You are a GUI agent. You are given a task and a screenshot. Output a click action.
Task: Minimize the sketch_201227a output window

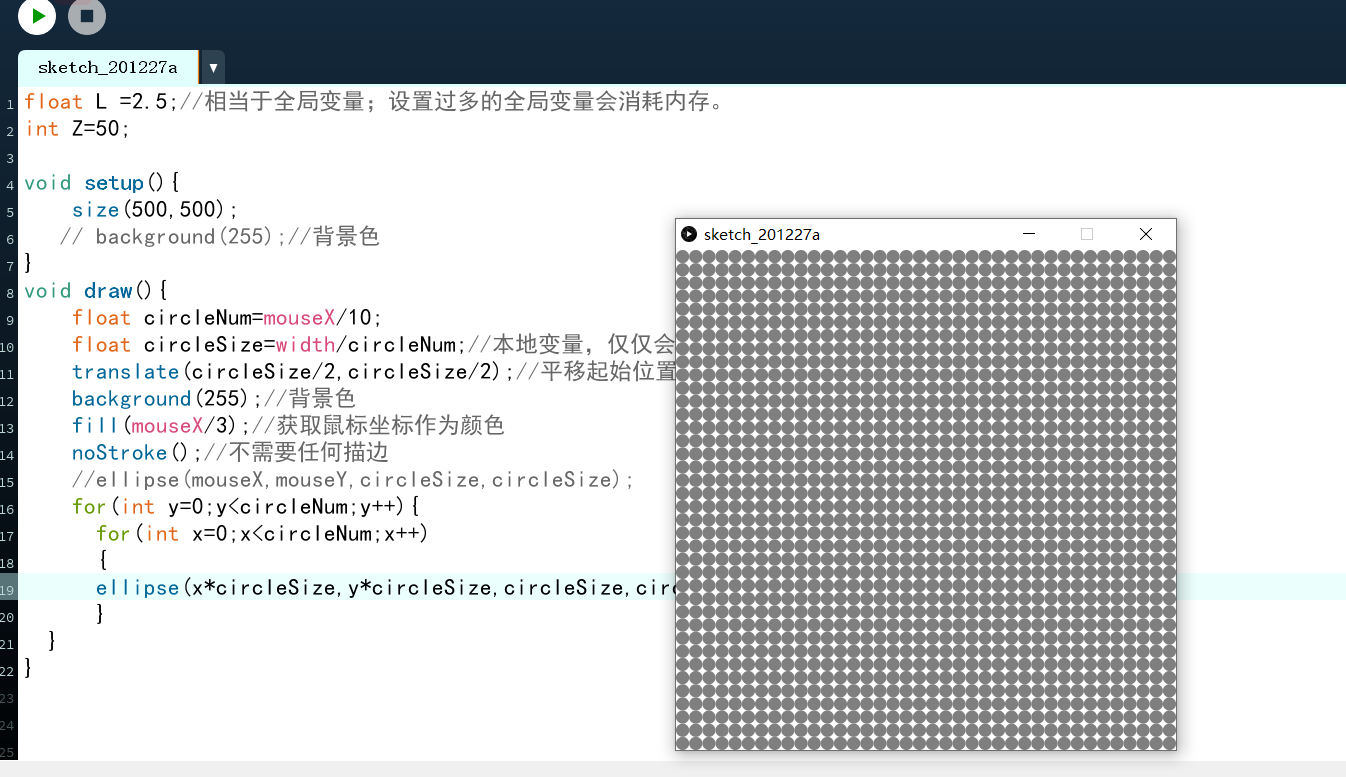[x=1028, y=234]
